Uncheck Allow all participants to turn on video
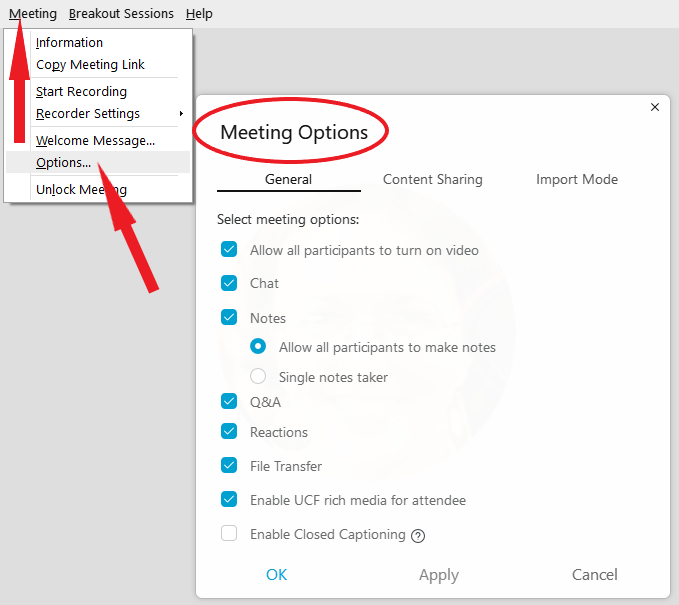Image resolution: width=679 pixels, height=605 pixels. (229, 249)
